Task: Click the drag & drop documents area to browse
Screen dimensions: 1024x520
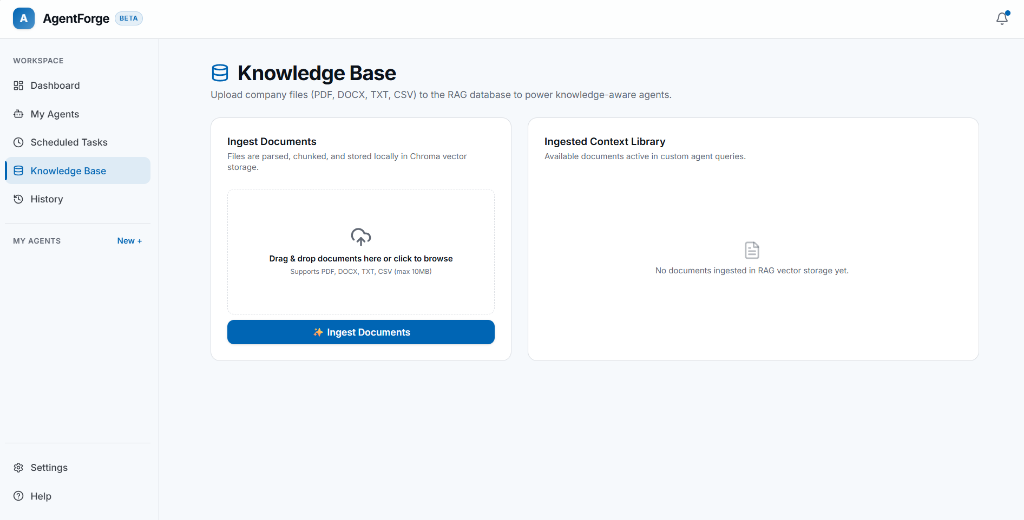Action: click(x=361, y=252)
